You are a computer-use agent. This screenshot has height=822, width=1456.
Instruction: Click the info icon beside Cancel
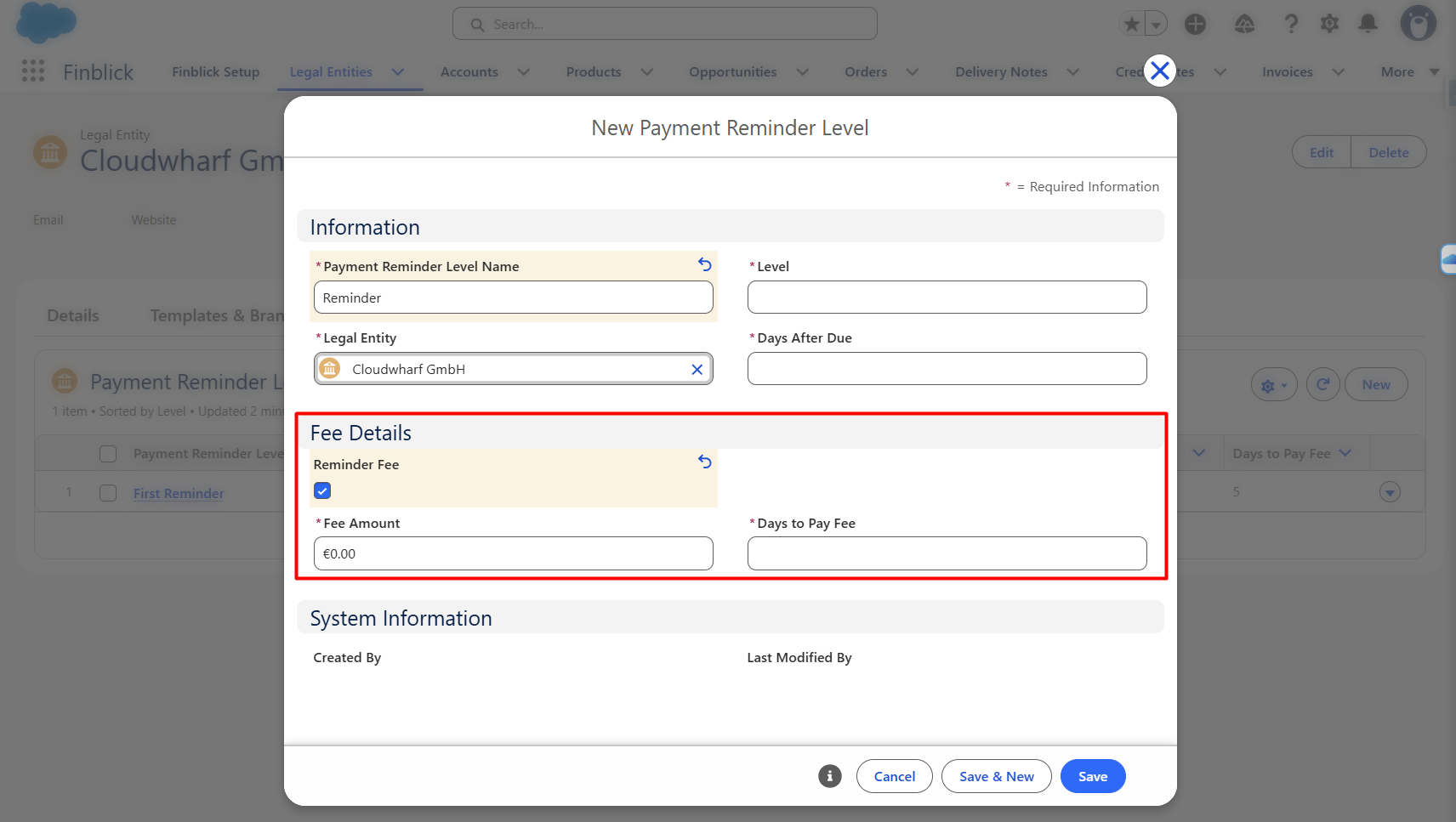830,776
